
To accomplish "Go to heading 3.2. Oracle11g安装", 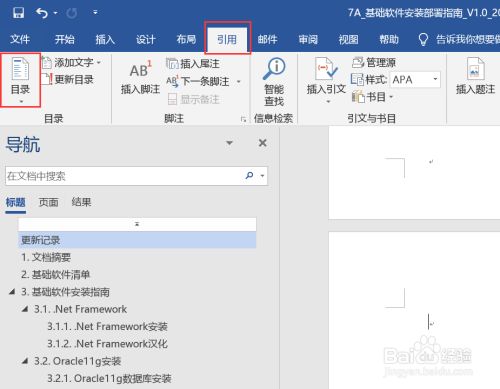I will 77,361.
